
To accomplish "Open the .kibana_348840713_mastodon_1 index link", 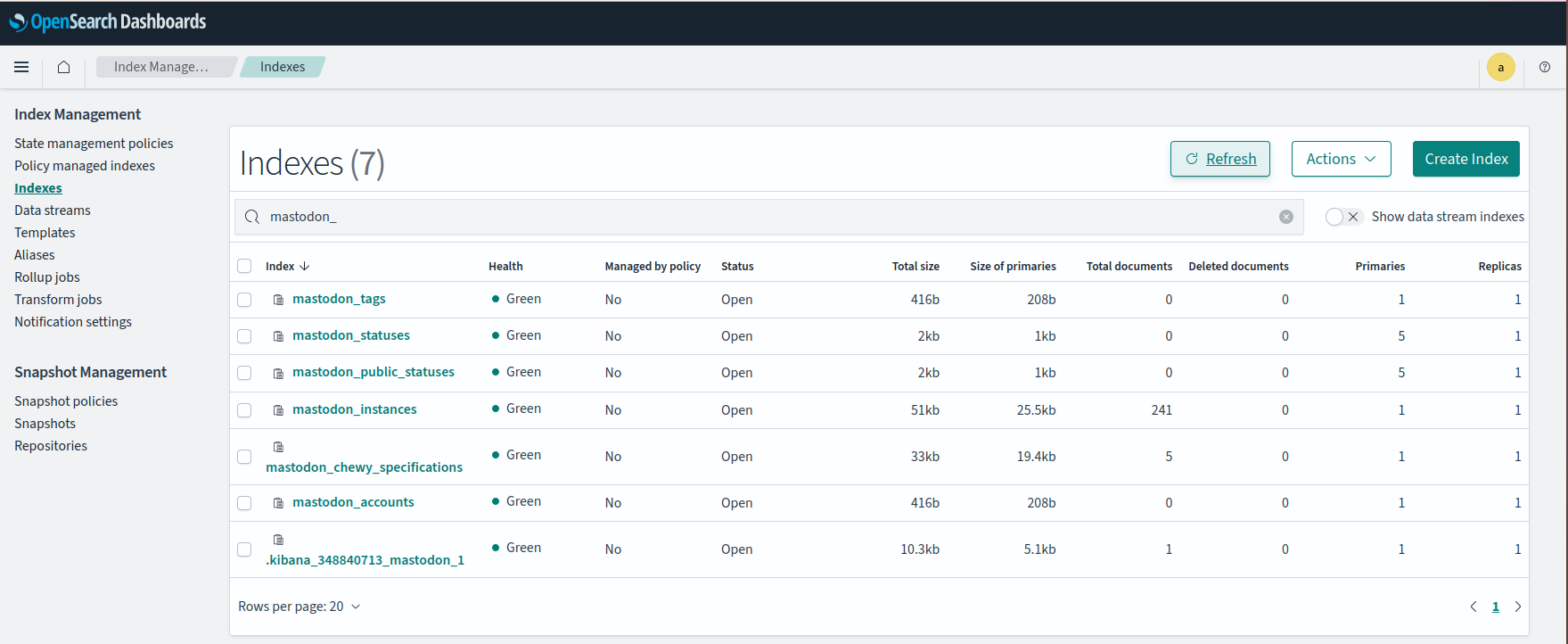I will coord(365,560).
